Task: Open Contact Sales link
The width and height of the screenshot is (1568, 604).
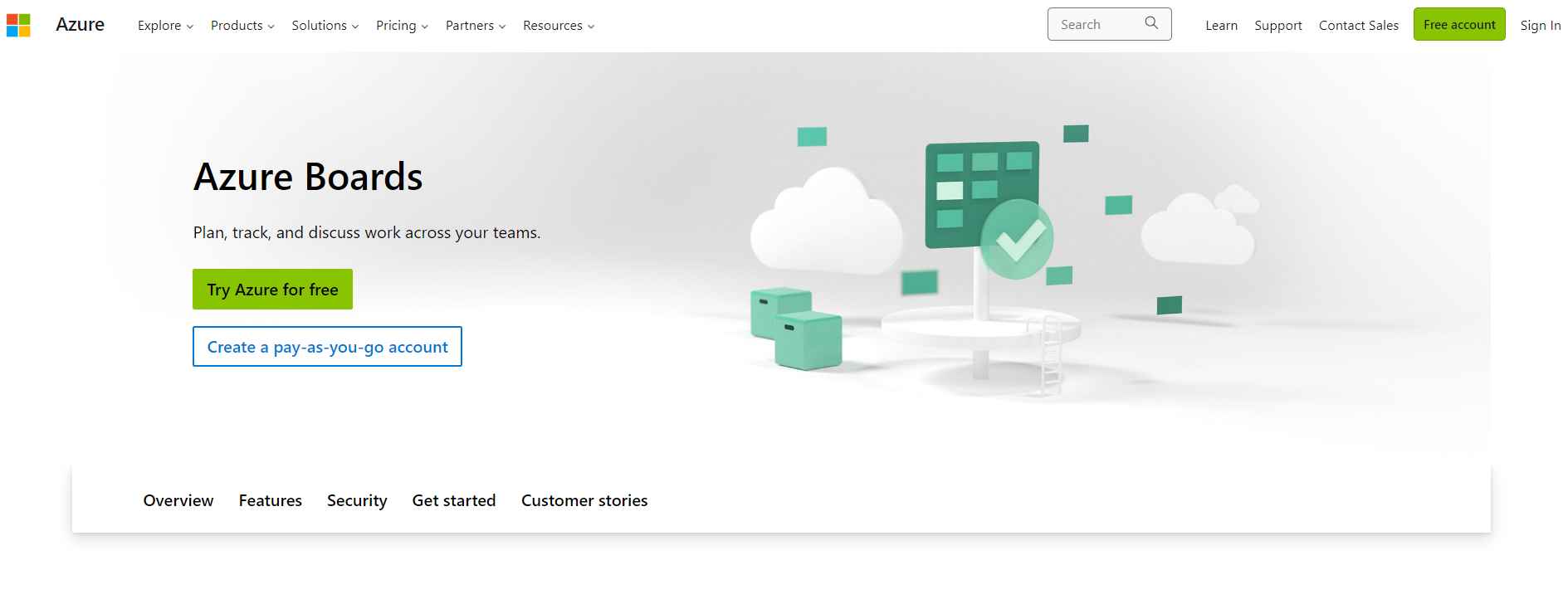Action: coord(1358,26)
